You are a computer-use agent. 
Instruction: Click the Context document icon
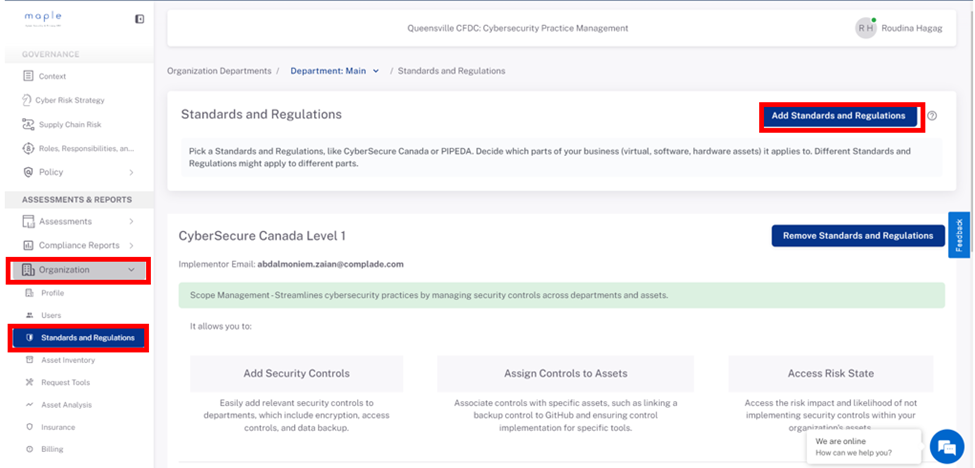point(28,76)
